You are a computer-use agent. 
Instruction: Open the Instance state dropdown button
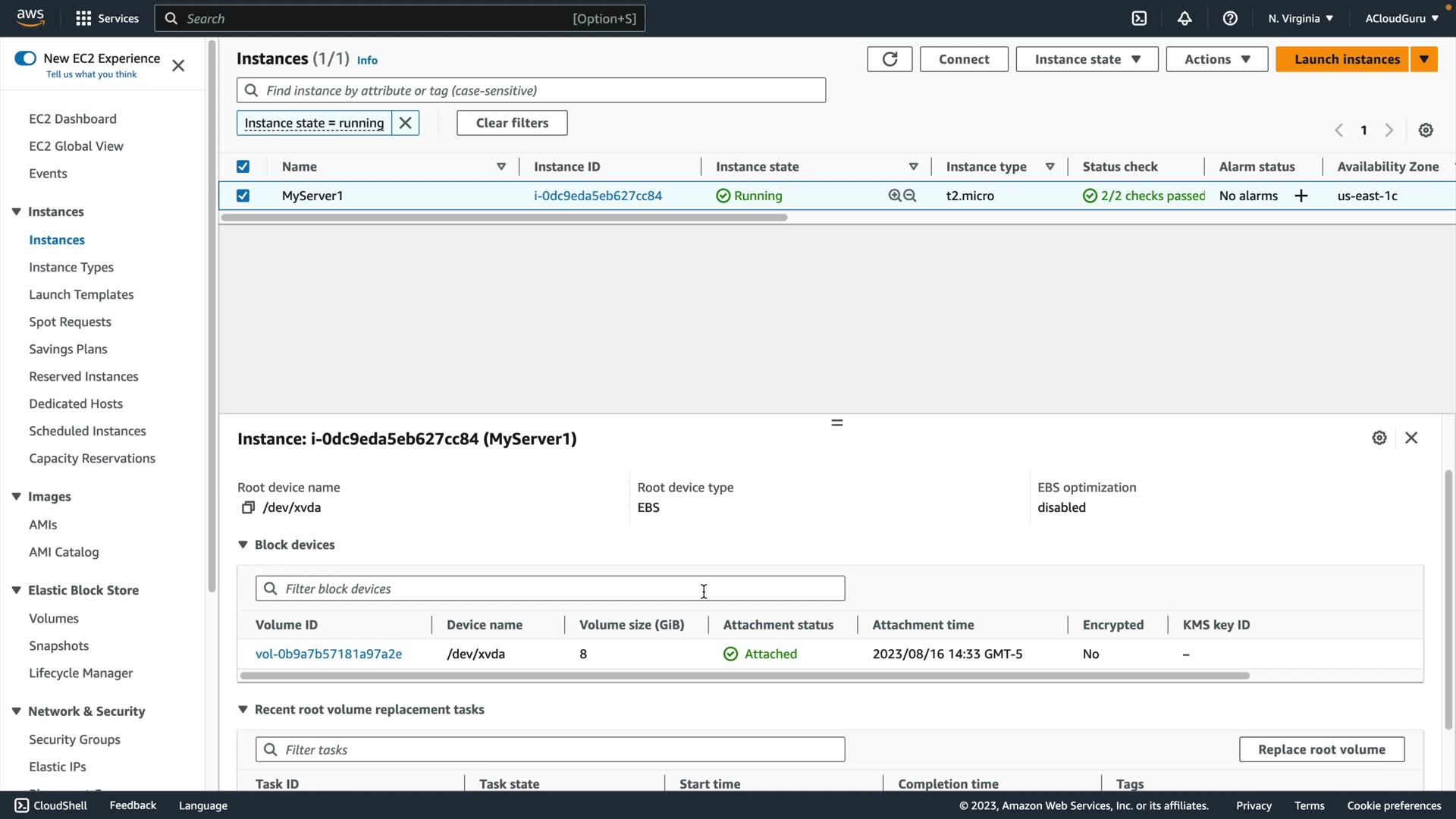point(1087,59)
